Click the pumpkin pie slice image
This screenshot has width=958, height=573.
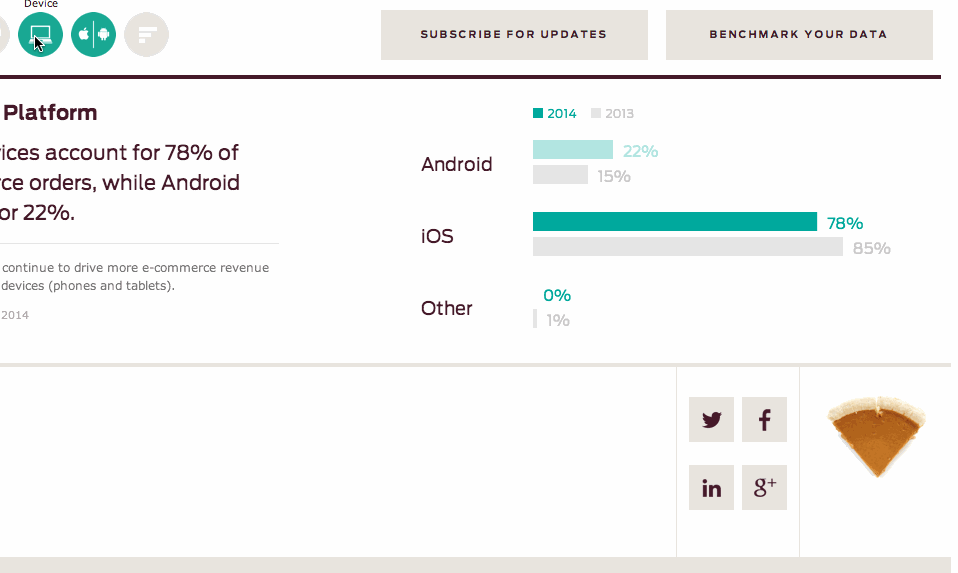pyautogui.click(x=877, y=436)
